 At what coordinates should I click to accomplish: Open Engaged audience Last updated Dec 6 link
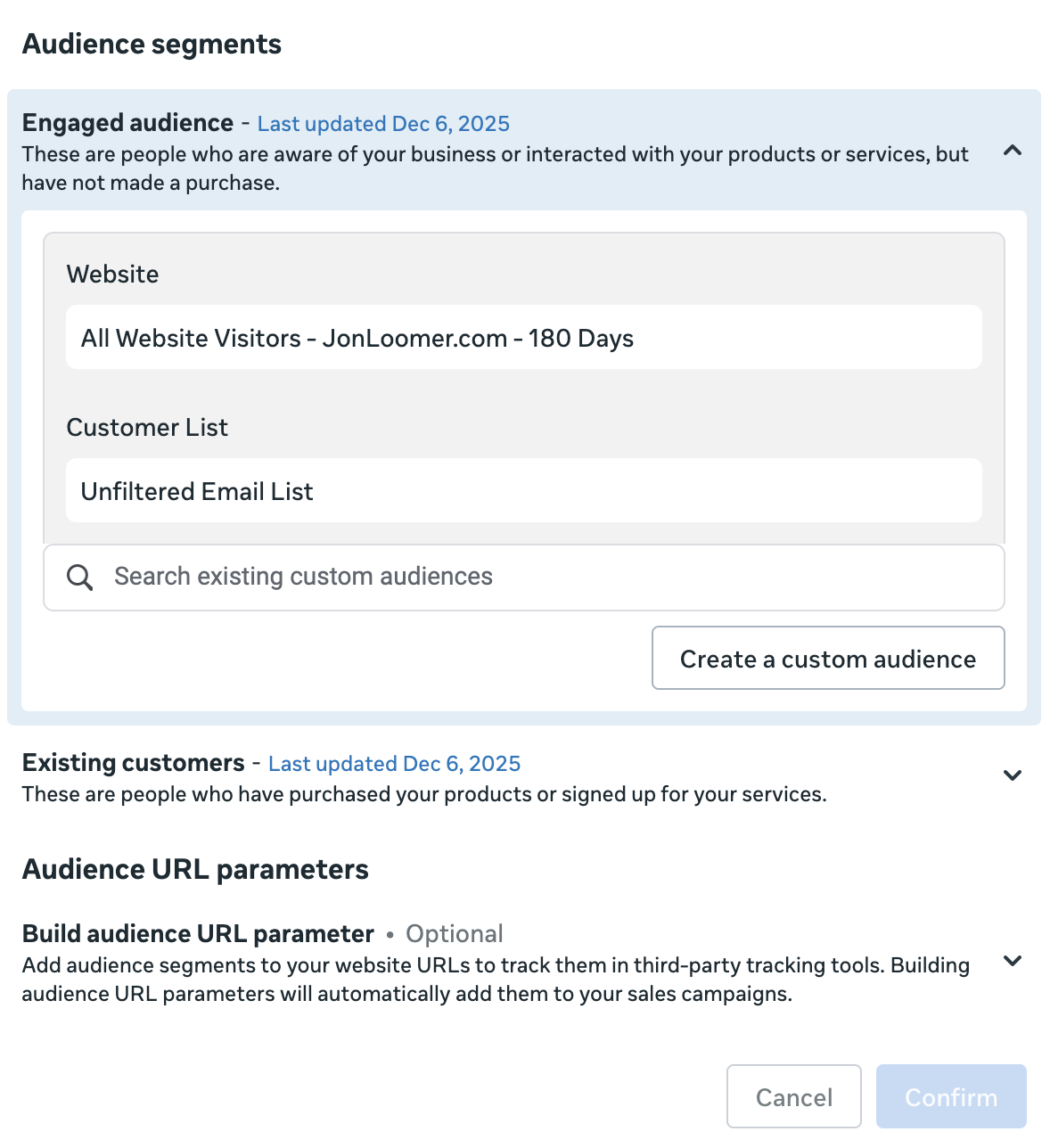click(383, 124)
